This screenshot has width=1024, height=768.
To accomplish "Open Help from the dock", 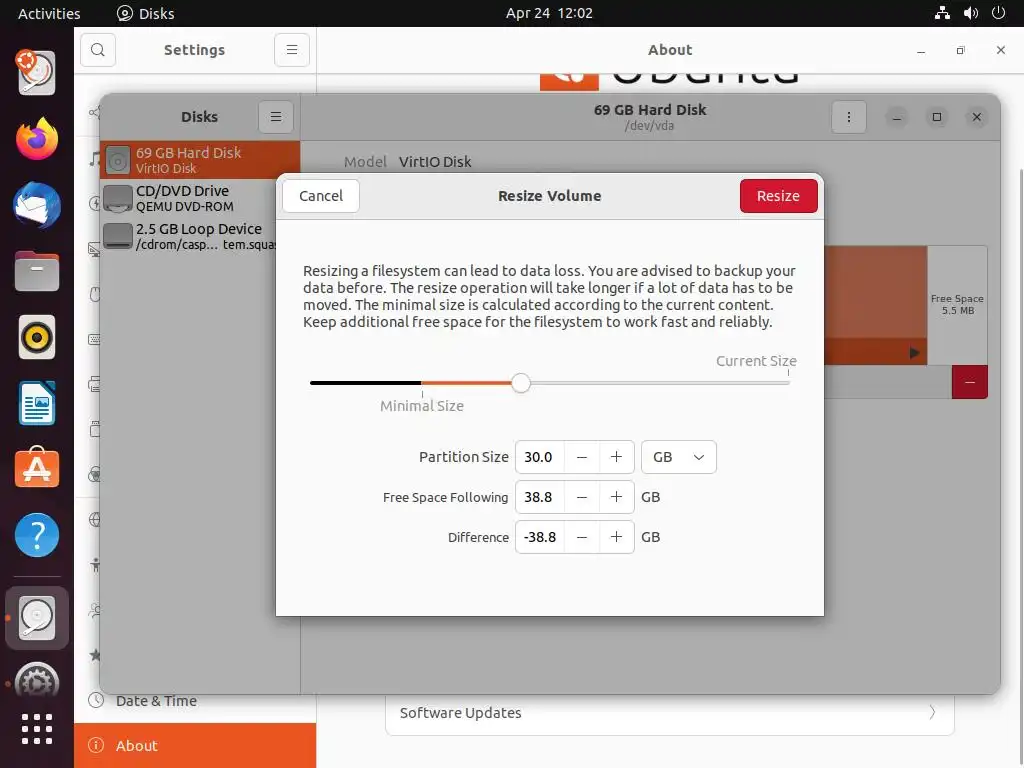I will click(x=37, y=536).
